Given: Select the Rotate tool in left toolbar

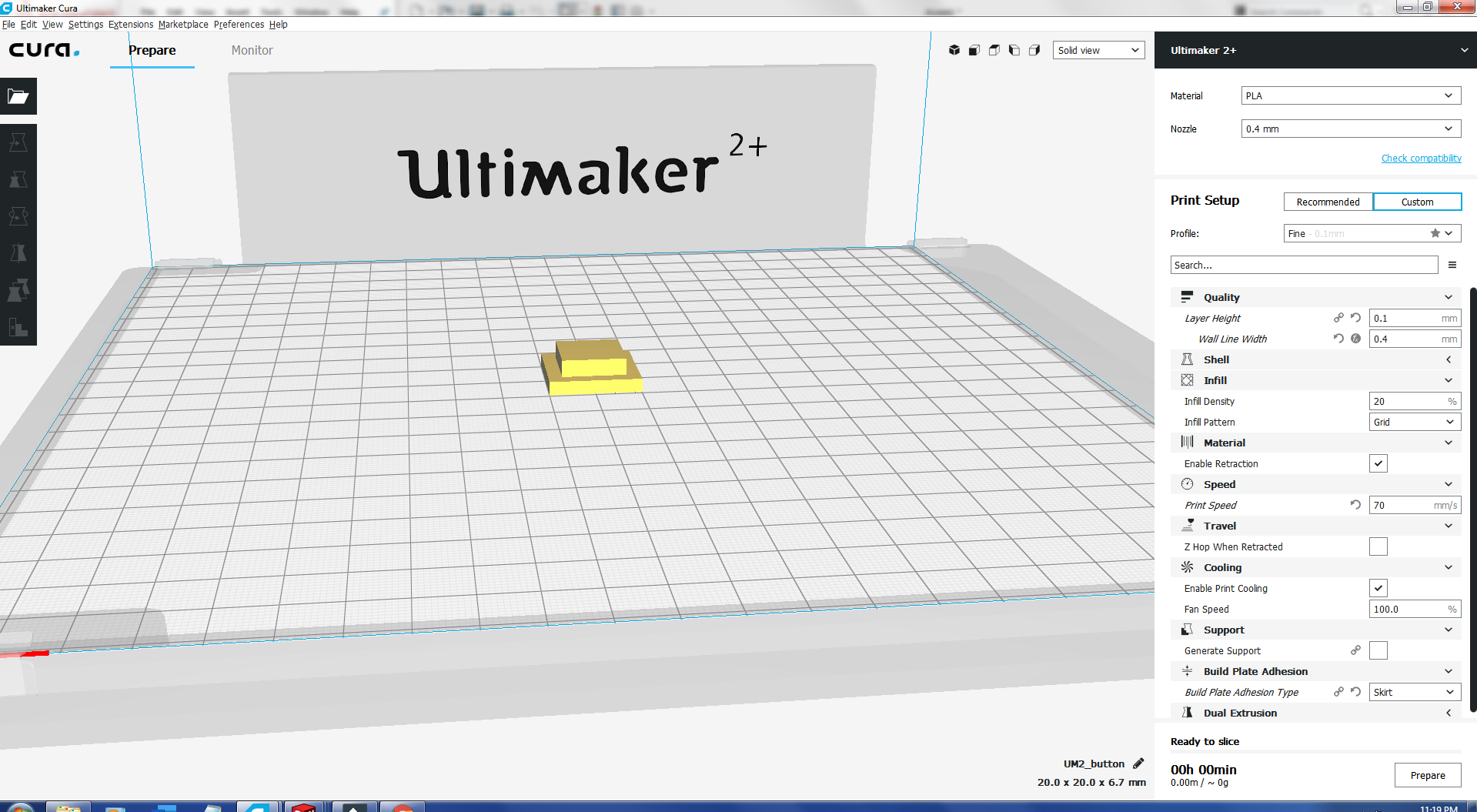Looking at the screenshot, I should point(18,216).
